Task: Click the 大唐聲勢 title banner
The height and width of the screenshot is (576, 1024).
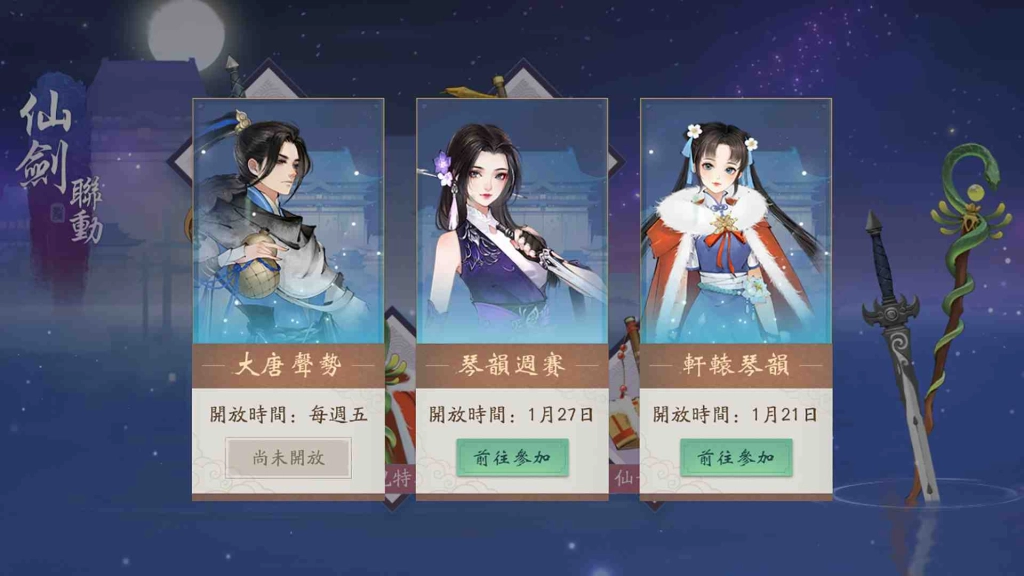Action: pos(288,366)
